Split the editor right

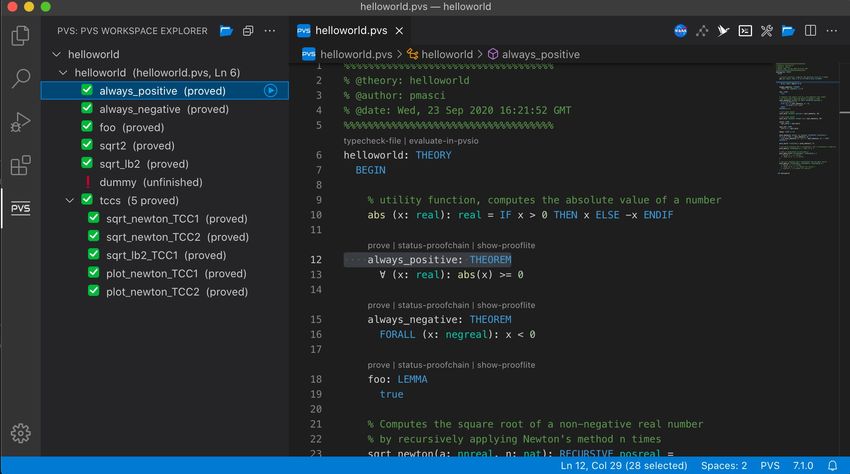pos(810,31)
